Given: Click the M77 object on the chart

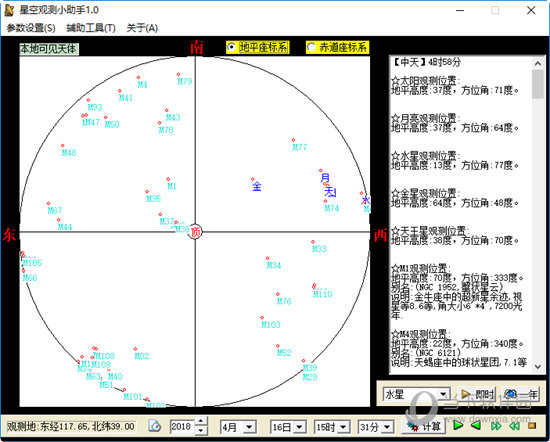Looking at the screenshot, I should point(300,147).
